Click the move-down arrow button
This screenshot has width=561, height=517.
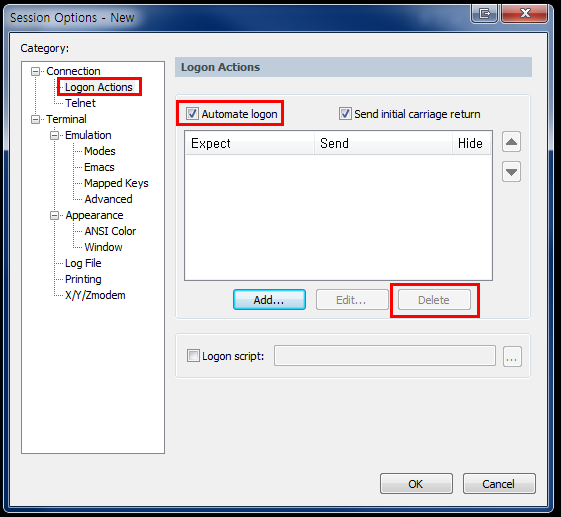[511, 172]
